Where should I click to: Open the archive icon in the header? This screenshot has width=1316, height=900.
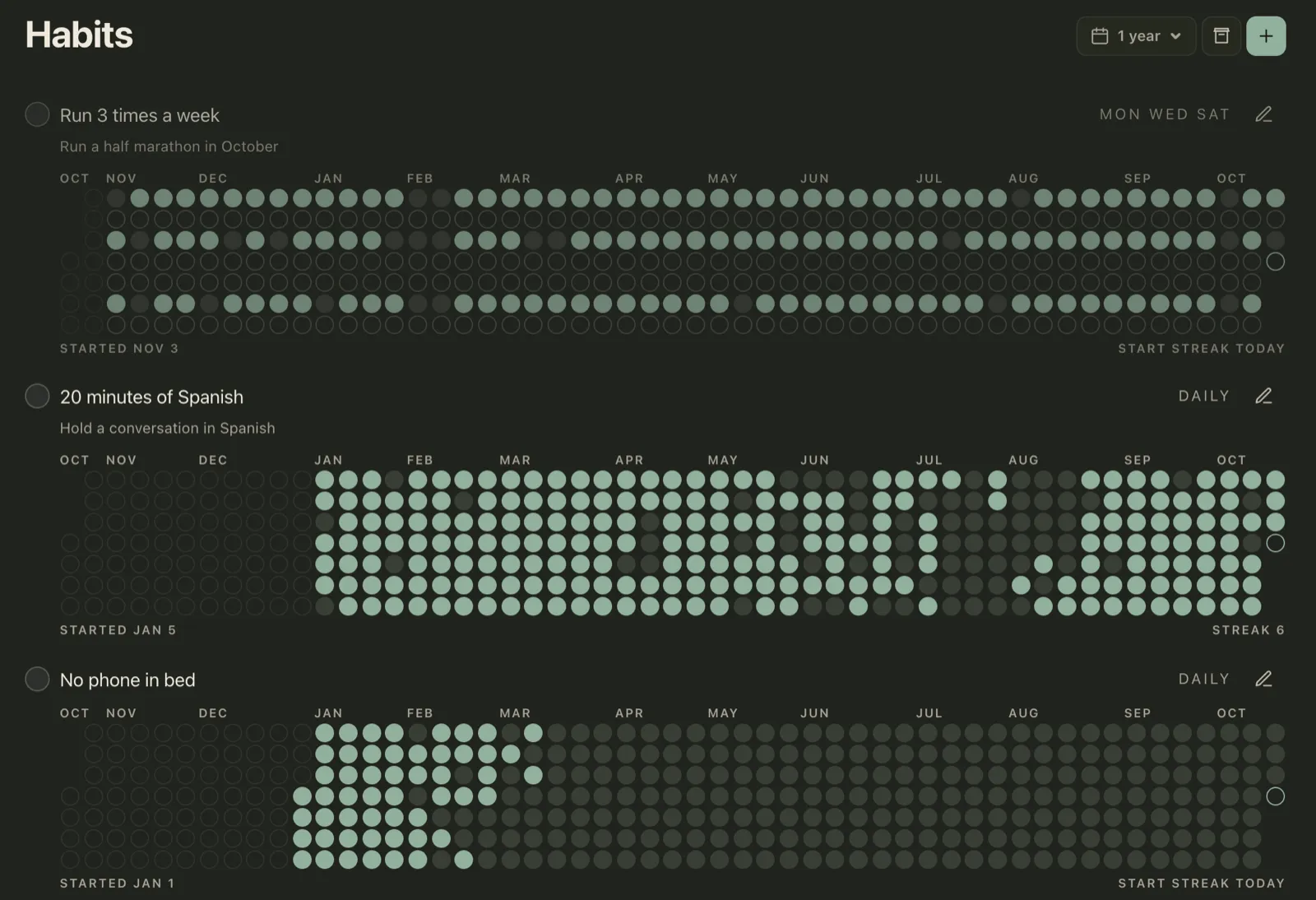1221,36
